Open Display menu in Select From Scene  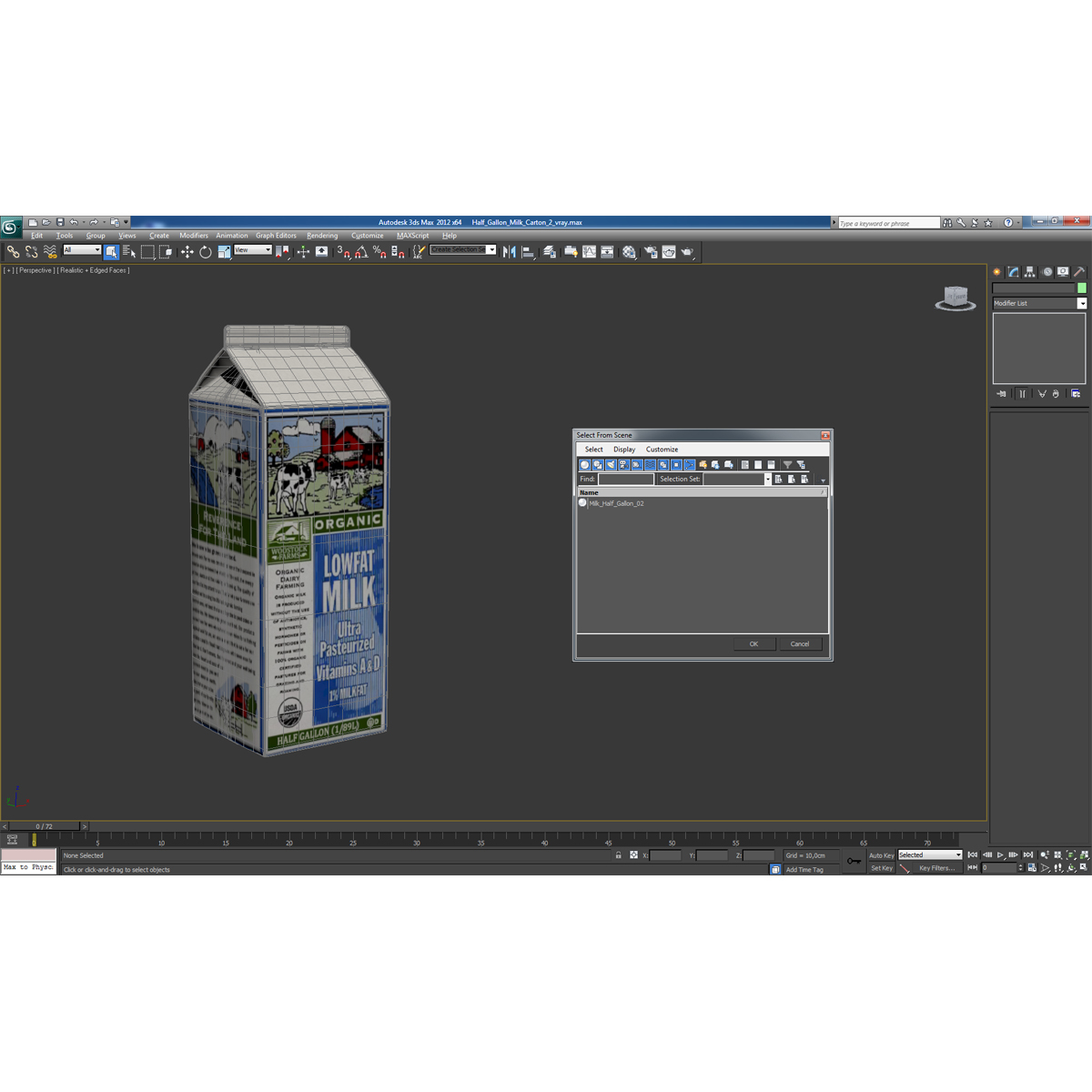point(624,450)
